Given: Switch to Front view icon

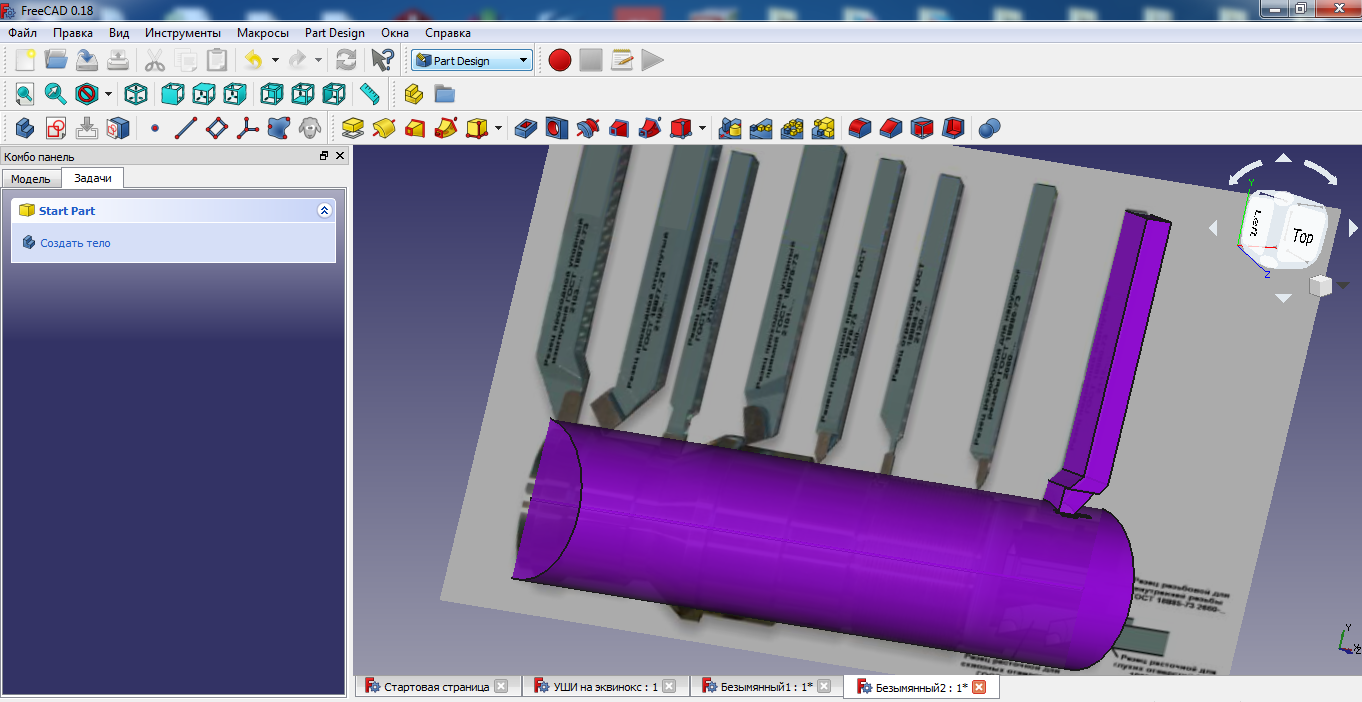Looking at the screenshot, I should click(x=172, y=94).
